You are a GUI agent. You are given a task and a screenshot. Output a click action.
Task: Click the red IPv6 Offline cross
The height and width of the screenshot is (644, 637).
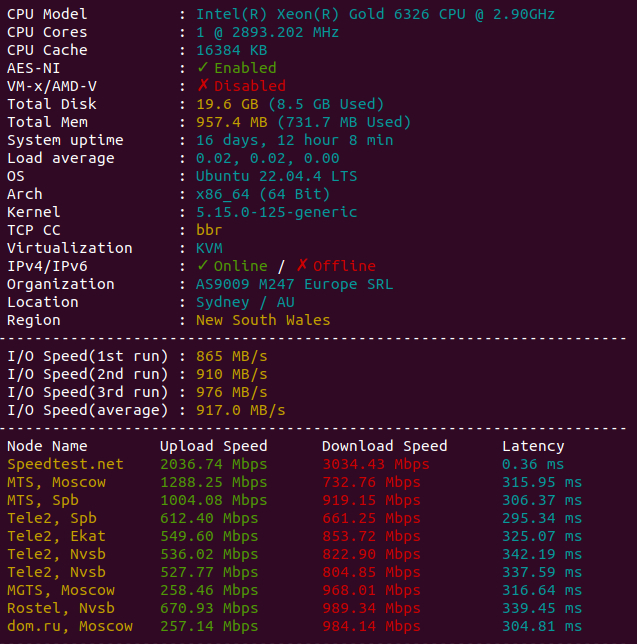[x=301, y=266]
